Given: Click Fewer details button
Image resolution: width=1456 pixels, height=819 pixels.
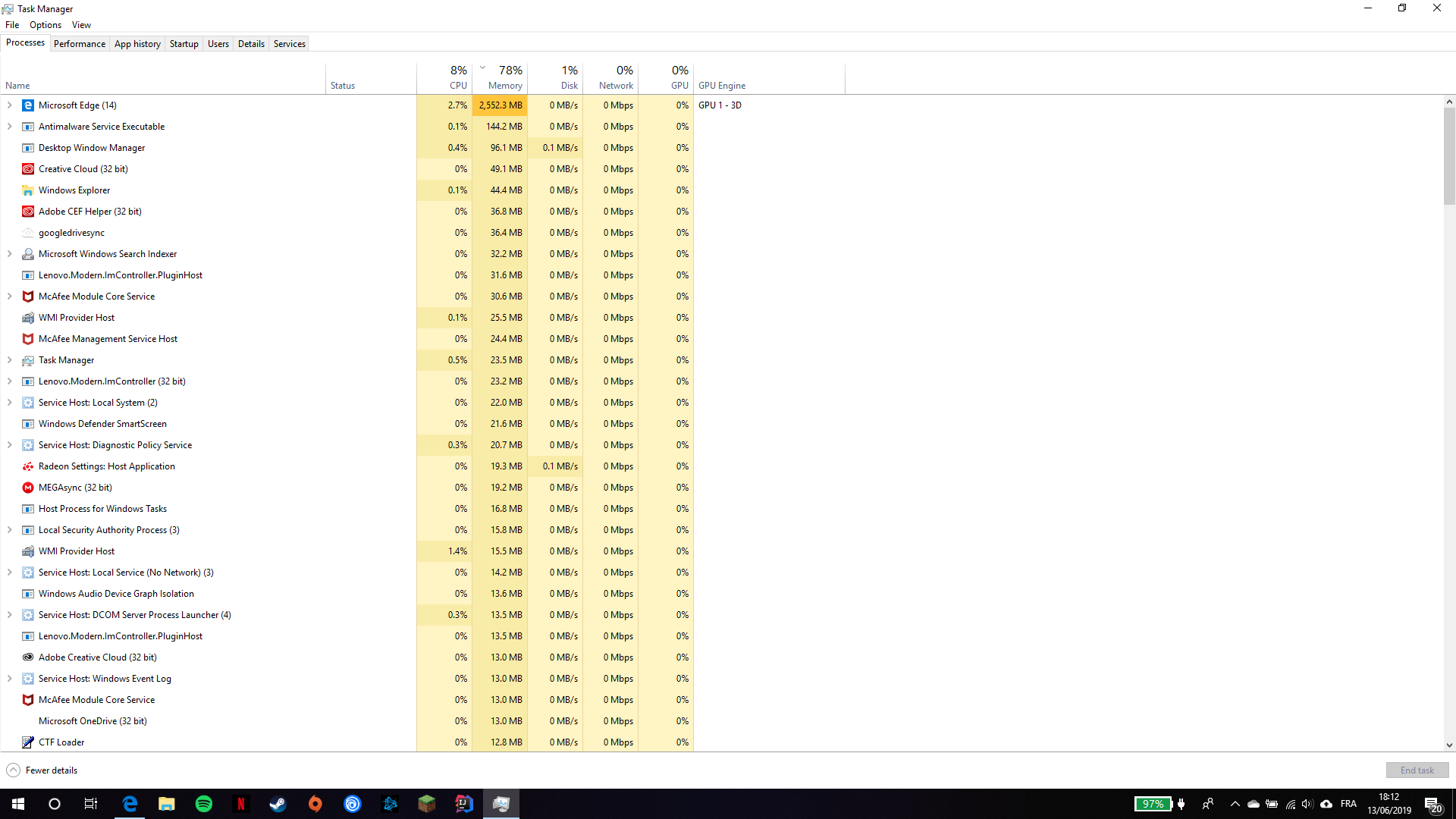Looking at the screenshot, I should click(42, 770).
